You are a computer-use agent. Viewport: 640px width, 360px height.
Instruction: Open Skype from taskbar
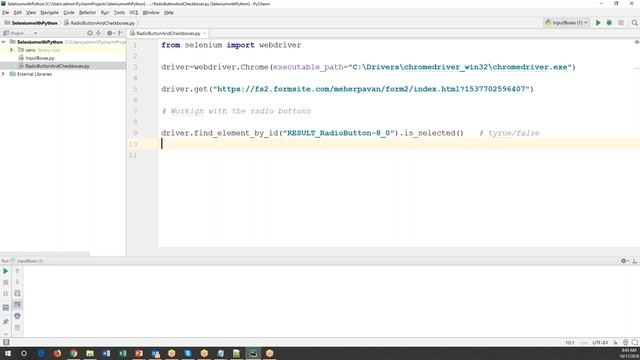[188, 353]
